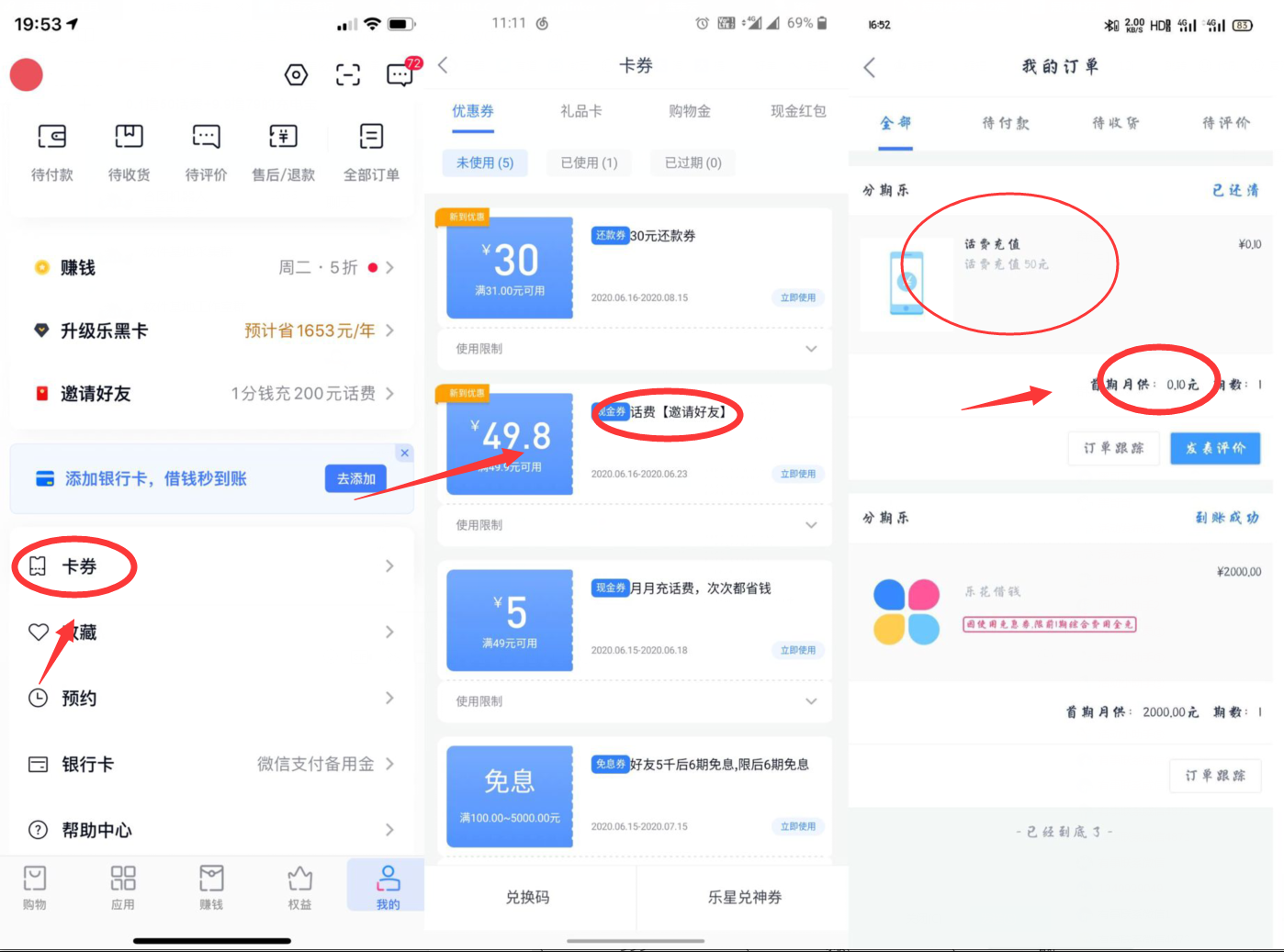The image size is (1284, 952).
Task: Click 立即使用 on the ¥30 coupon
Action: pyautogui.click(x=797, y=297)
